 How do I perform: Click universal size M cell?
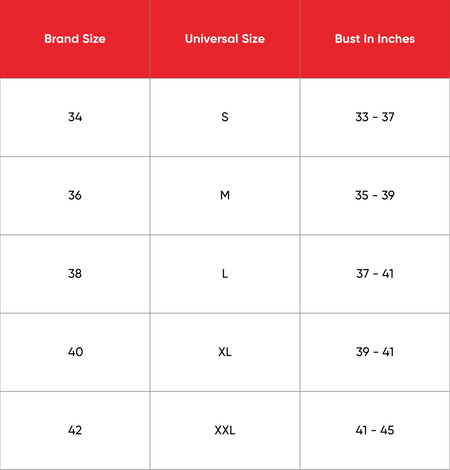[225, 196]
